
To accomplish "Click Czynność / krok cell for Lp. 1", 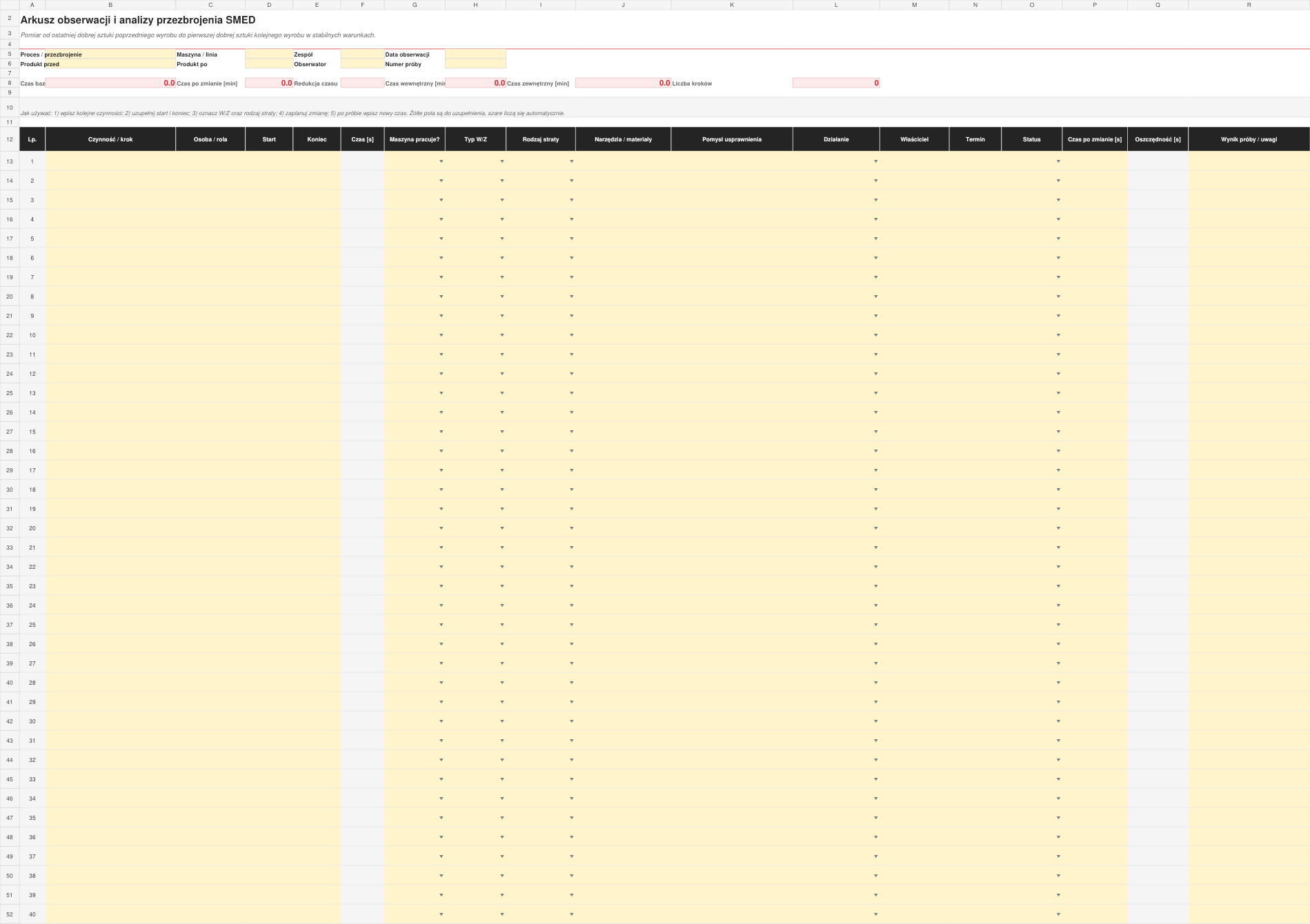I will [x=110, y=161].
